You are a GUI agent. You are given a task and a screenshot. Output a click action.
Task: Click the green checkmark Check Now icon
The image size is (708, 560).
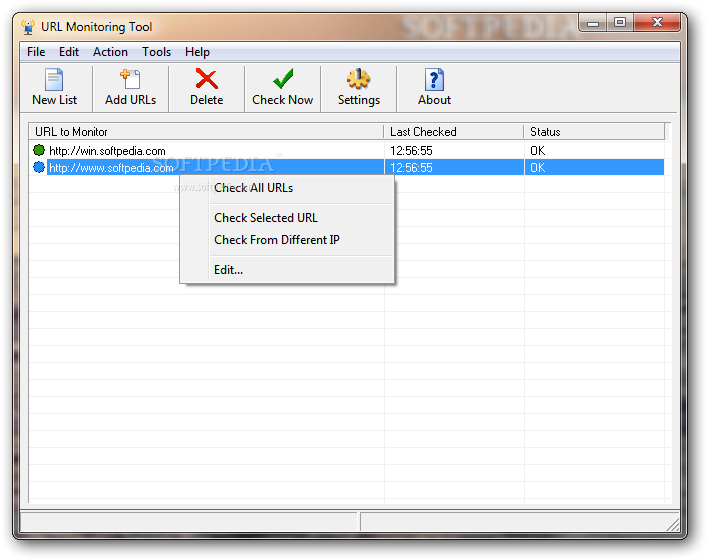[283, 79]
